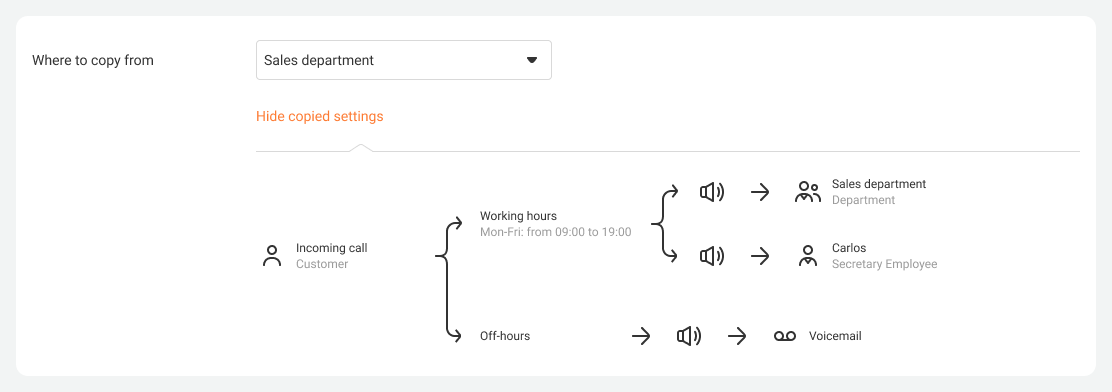The image size is (1112, 392).
Task: Click the speaker icon before Sales department
Action: tap(712, 192)
